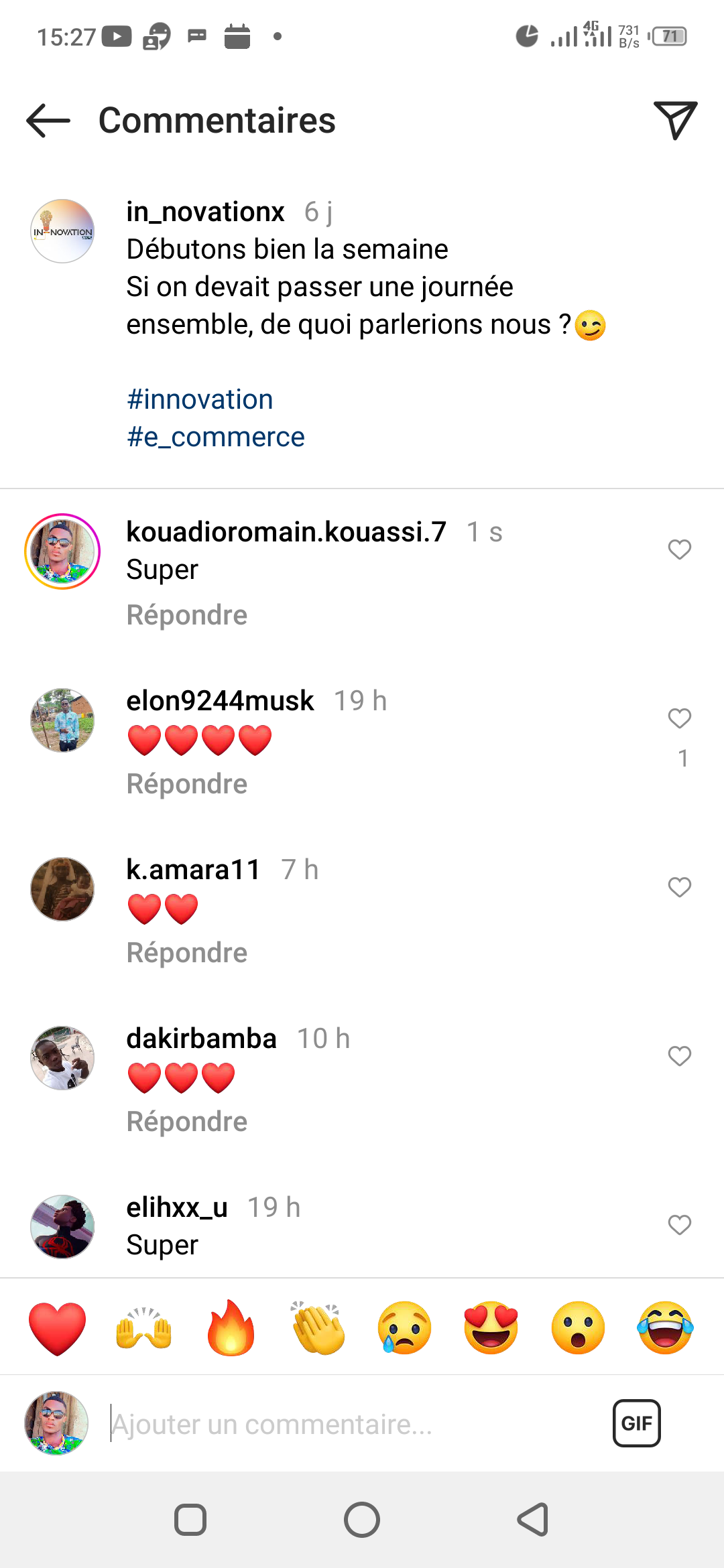Open the GIF picker
The height and width of the screenshot is (1568, 724).
636,1423
